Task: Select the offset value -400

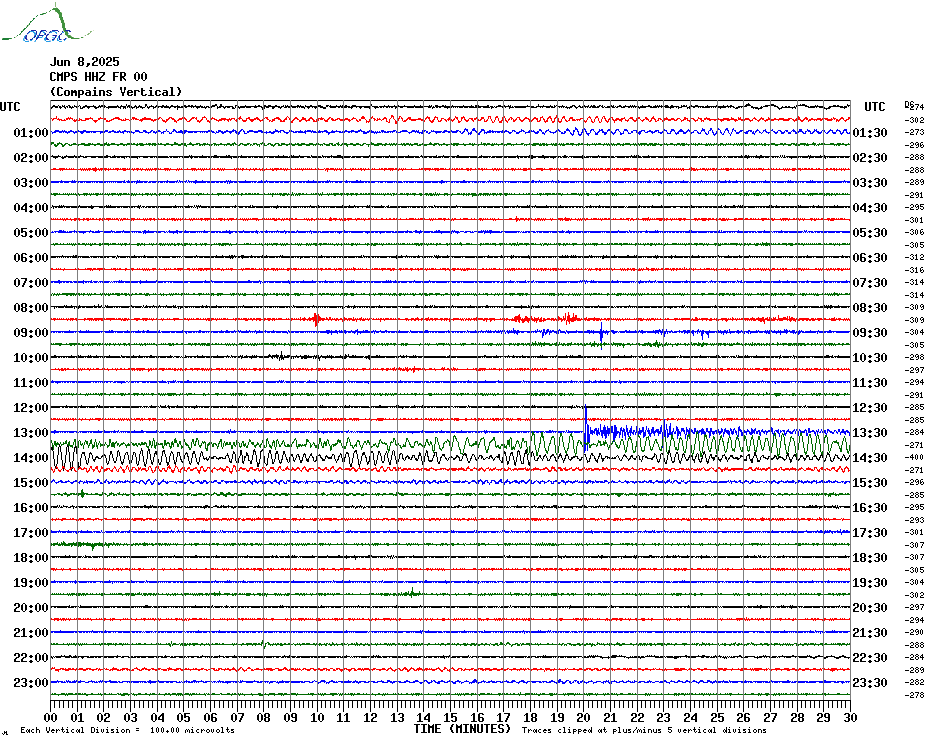Action: pos(915,457)
